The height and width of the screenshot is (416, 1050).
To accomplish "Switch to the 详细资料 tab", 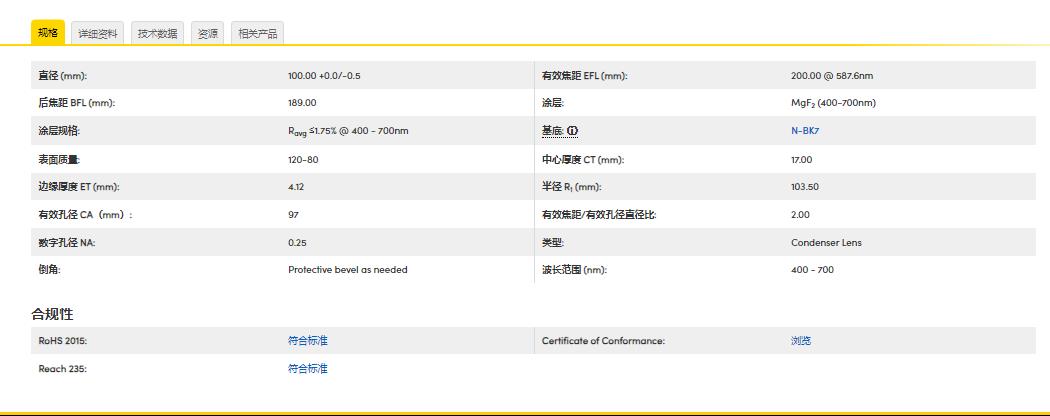I will tap(98, 33).
